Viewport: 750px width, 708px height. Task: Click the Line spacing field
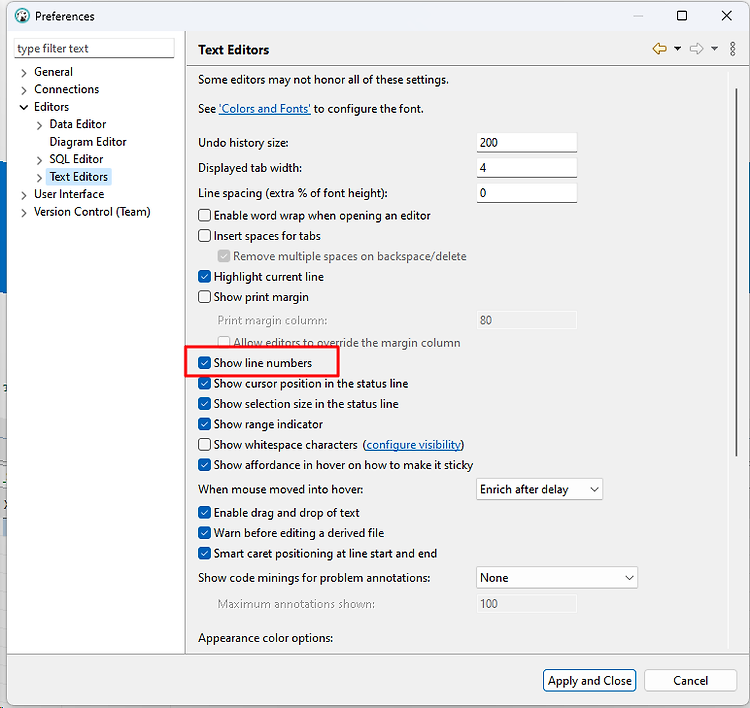pos(527,193)
